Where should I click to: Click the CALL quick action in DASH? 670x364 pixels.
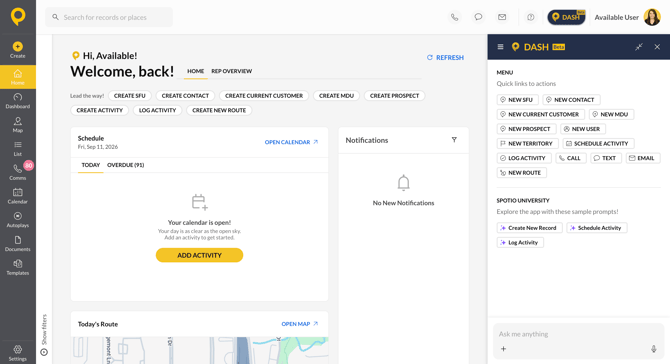[571, 158]
